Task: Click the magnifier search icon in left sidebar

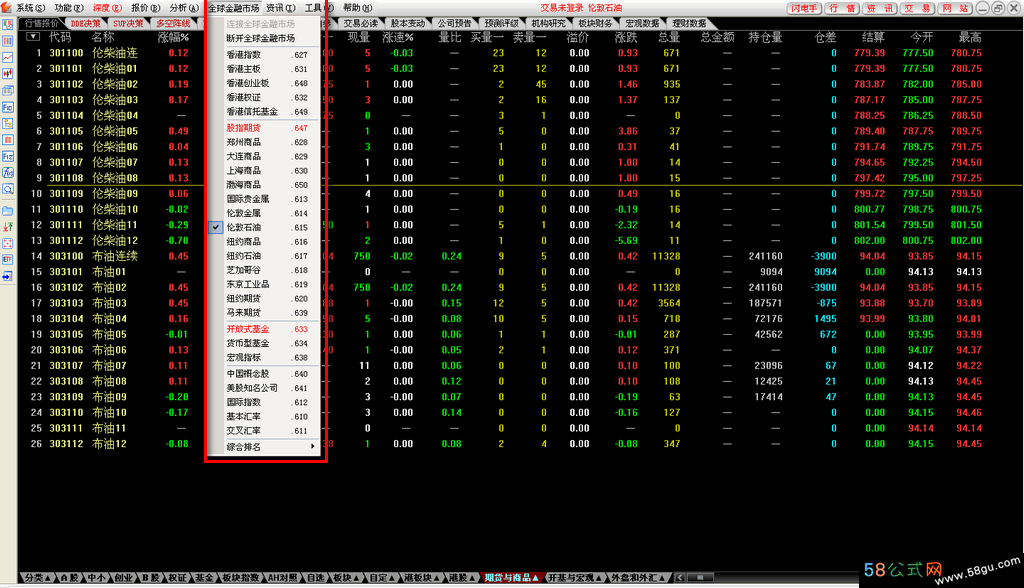Action: [8, 189]
